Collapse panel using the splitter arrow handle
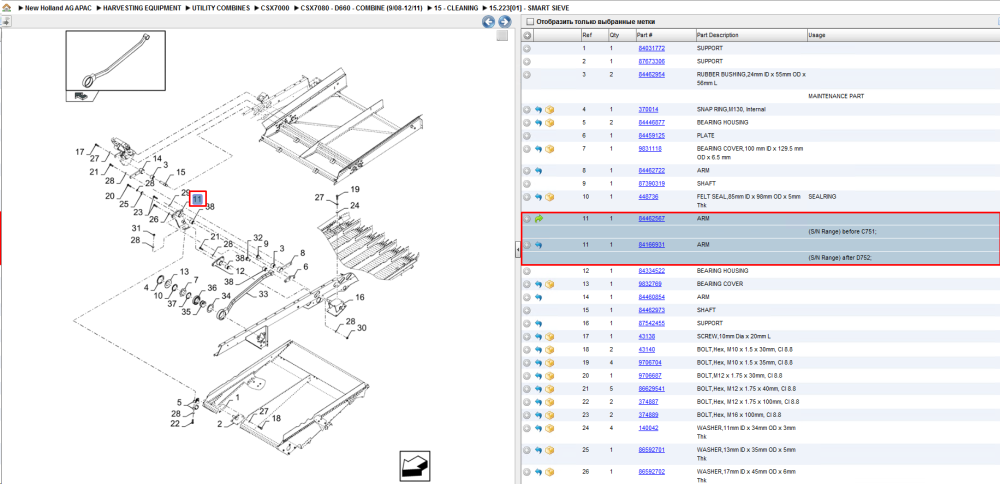The height and width of the screenshot is (484, 1000). pyautogui.click(x=518, y=251)
